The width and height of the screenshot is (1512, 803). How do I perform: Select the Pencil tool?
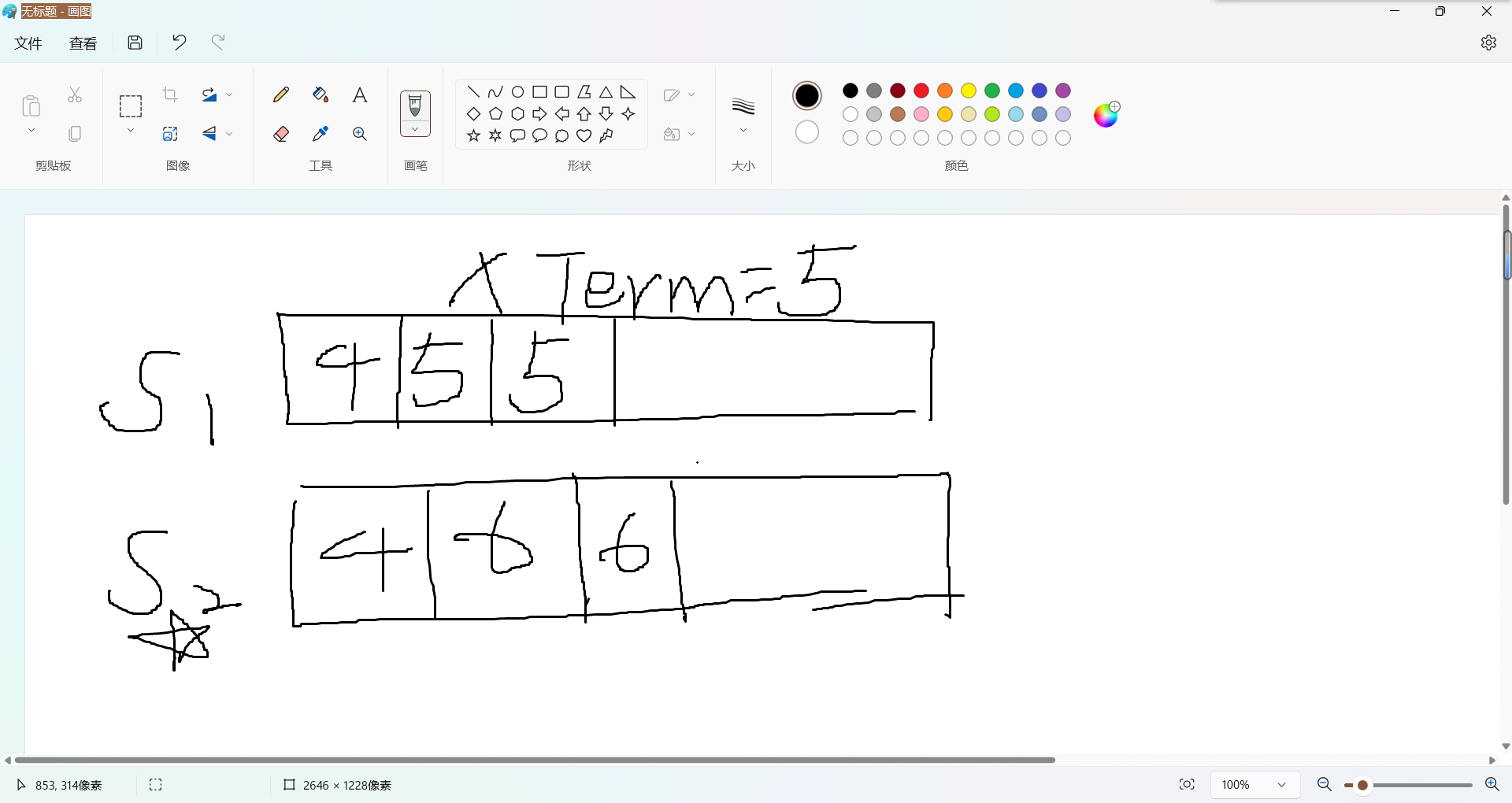tap(281, 95)
